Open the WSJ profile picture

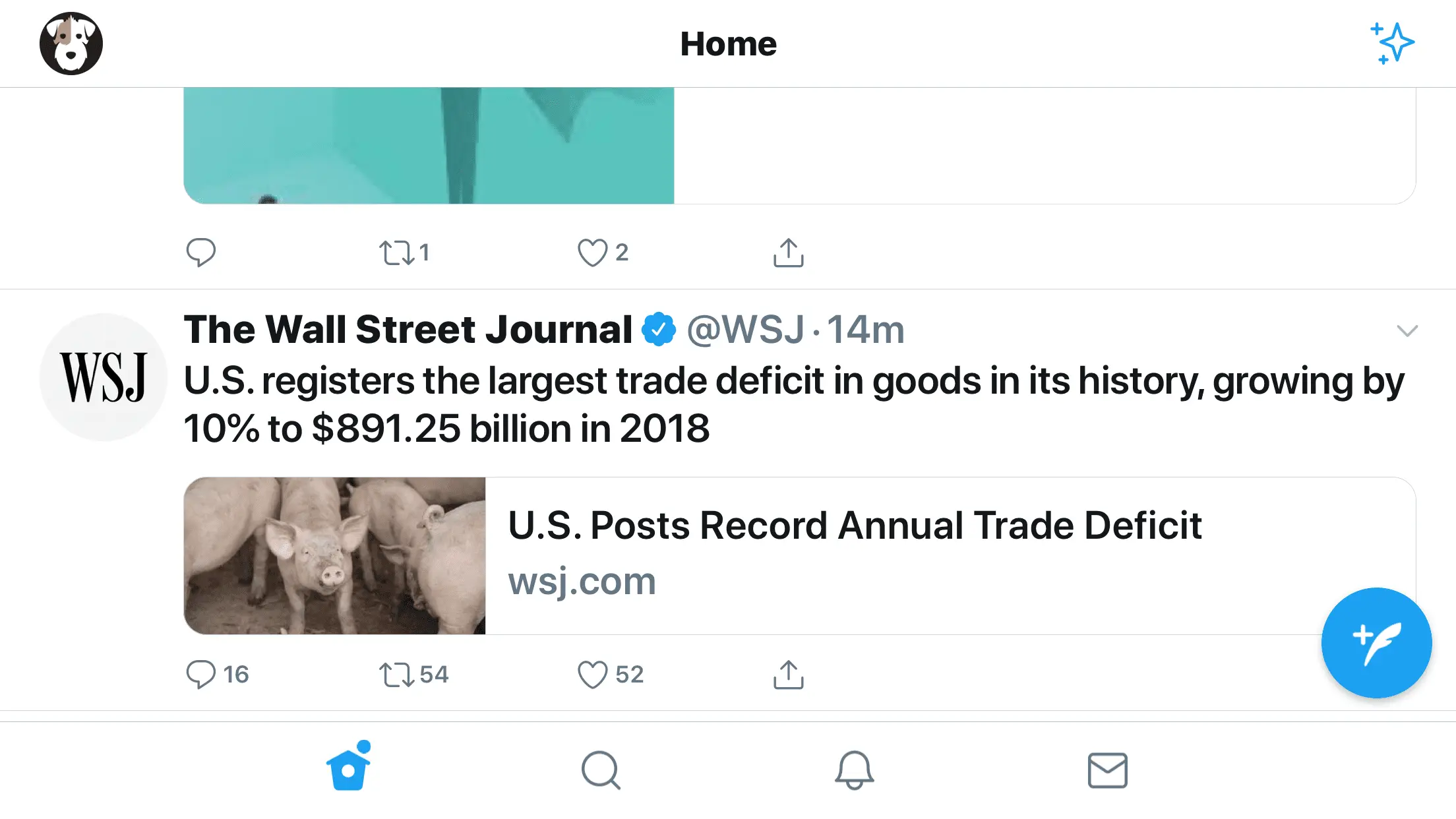coord(104,377)
